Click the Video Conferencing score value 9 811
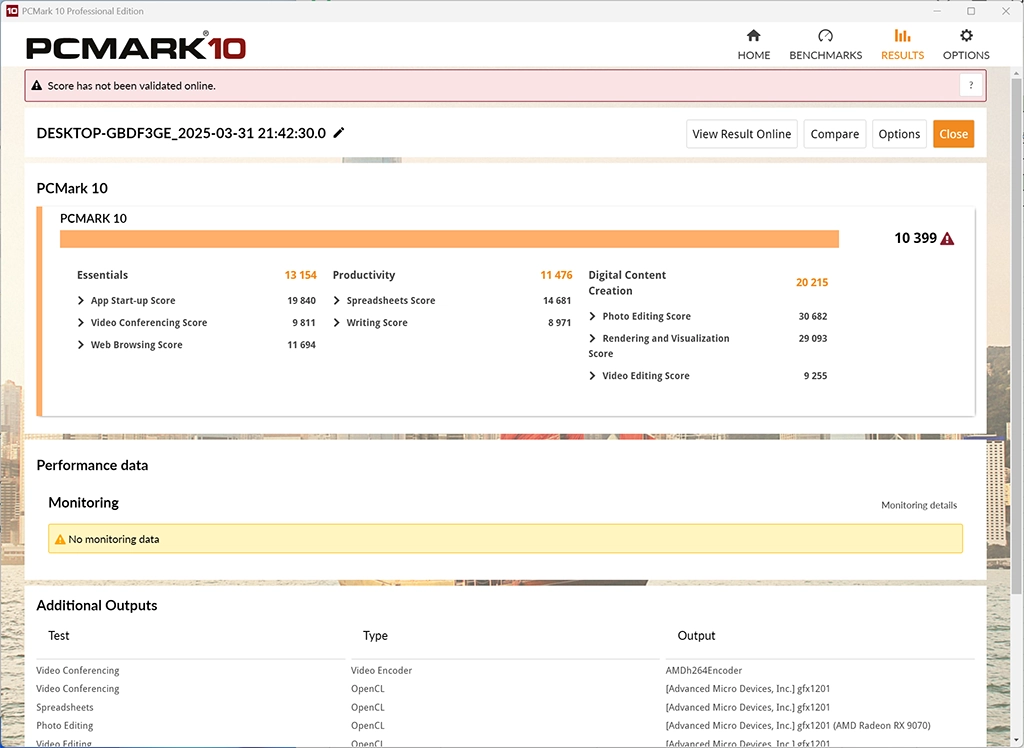 click(304, 323)
